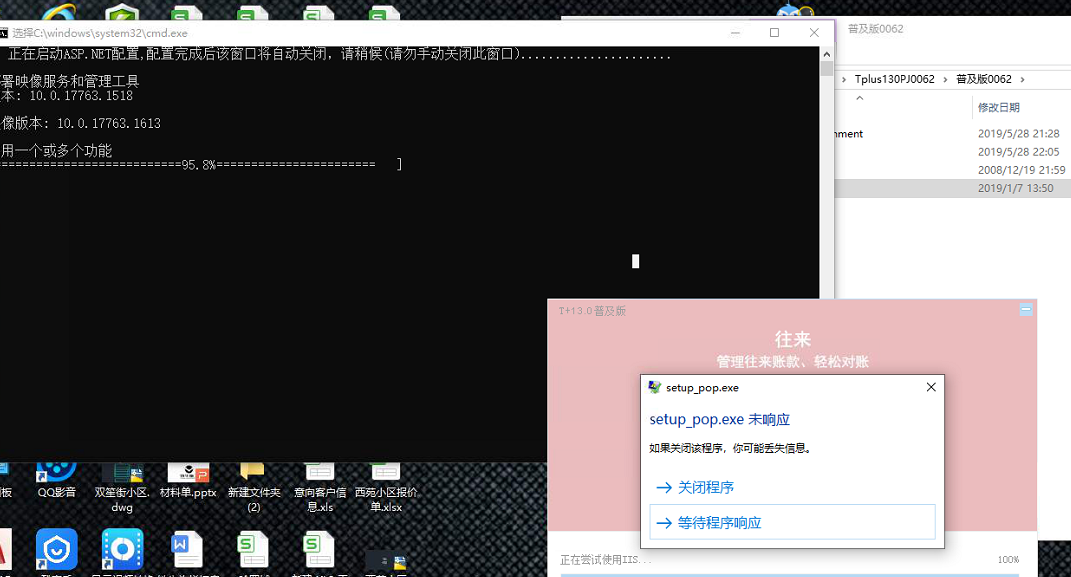Expand the chevron before Tplus130PJ0062 breadcrumb
Screen dimensions: 1071x577
844,79
